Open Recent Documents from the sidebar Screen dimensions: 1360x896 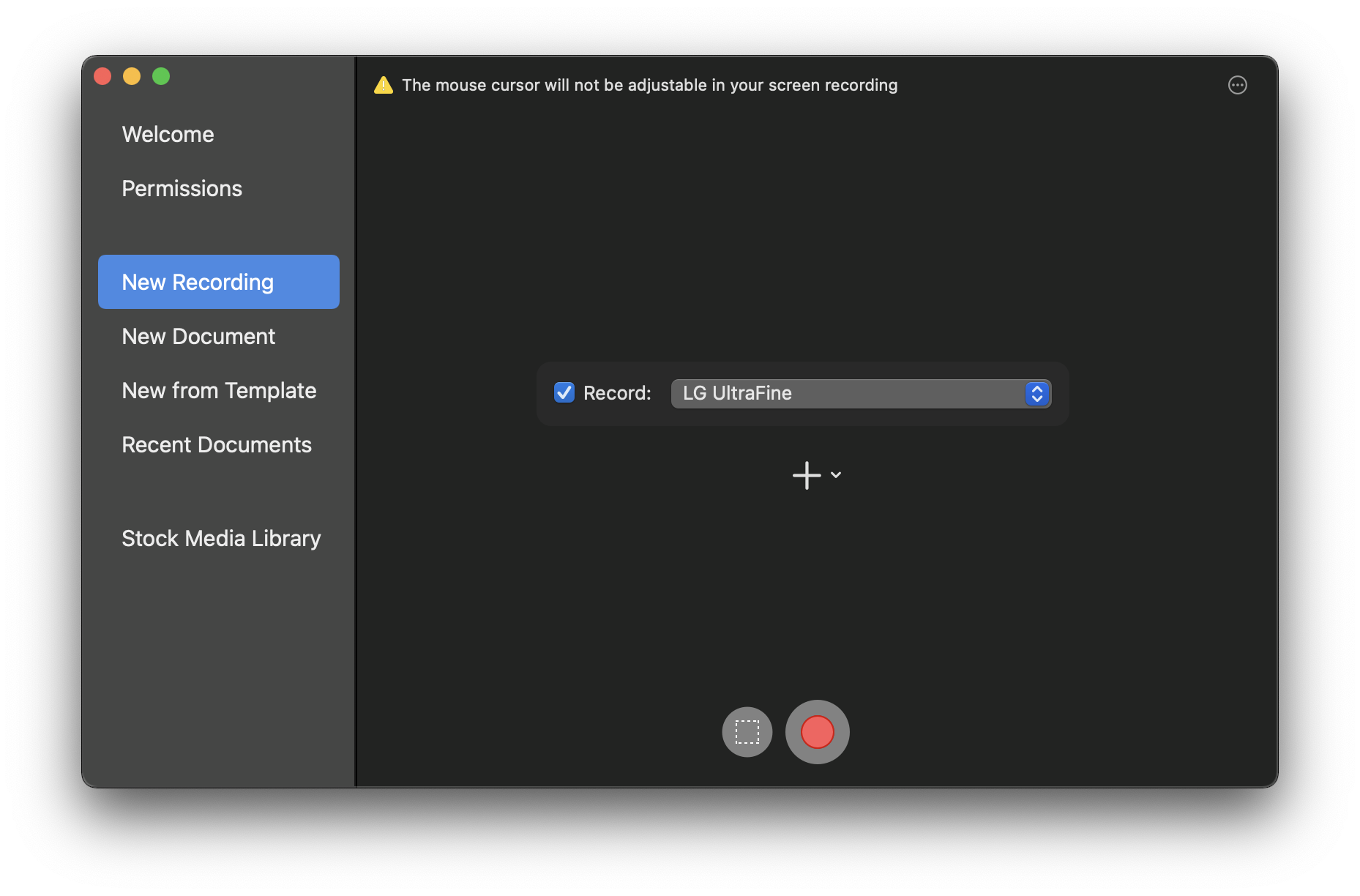(217, 444)
